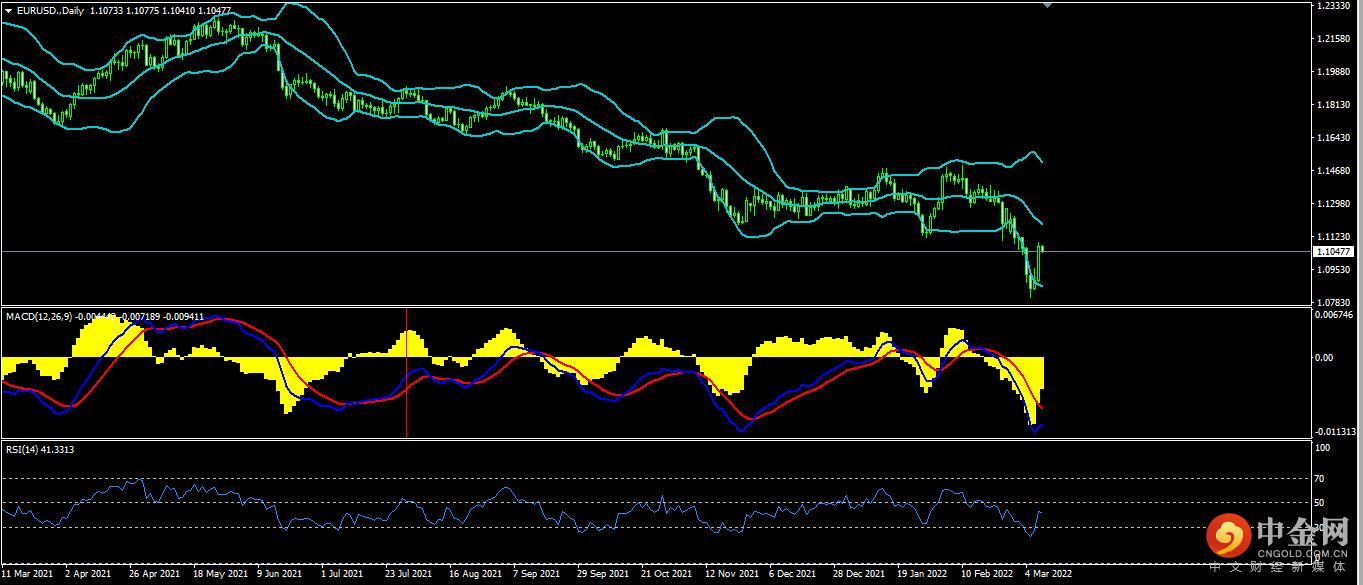Viewport: 1363px width, 585px height.
Task: Click the 1.23330 price scale label
Action: click(x=1335, y=6)
